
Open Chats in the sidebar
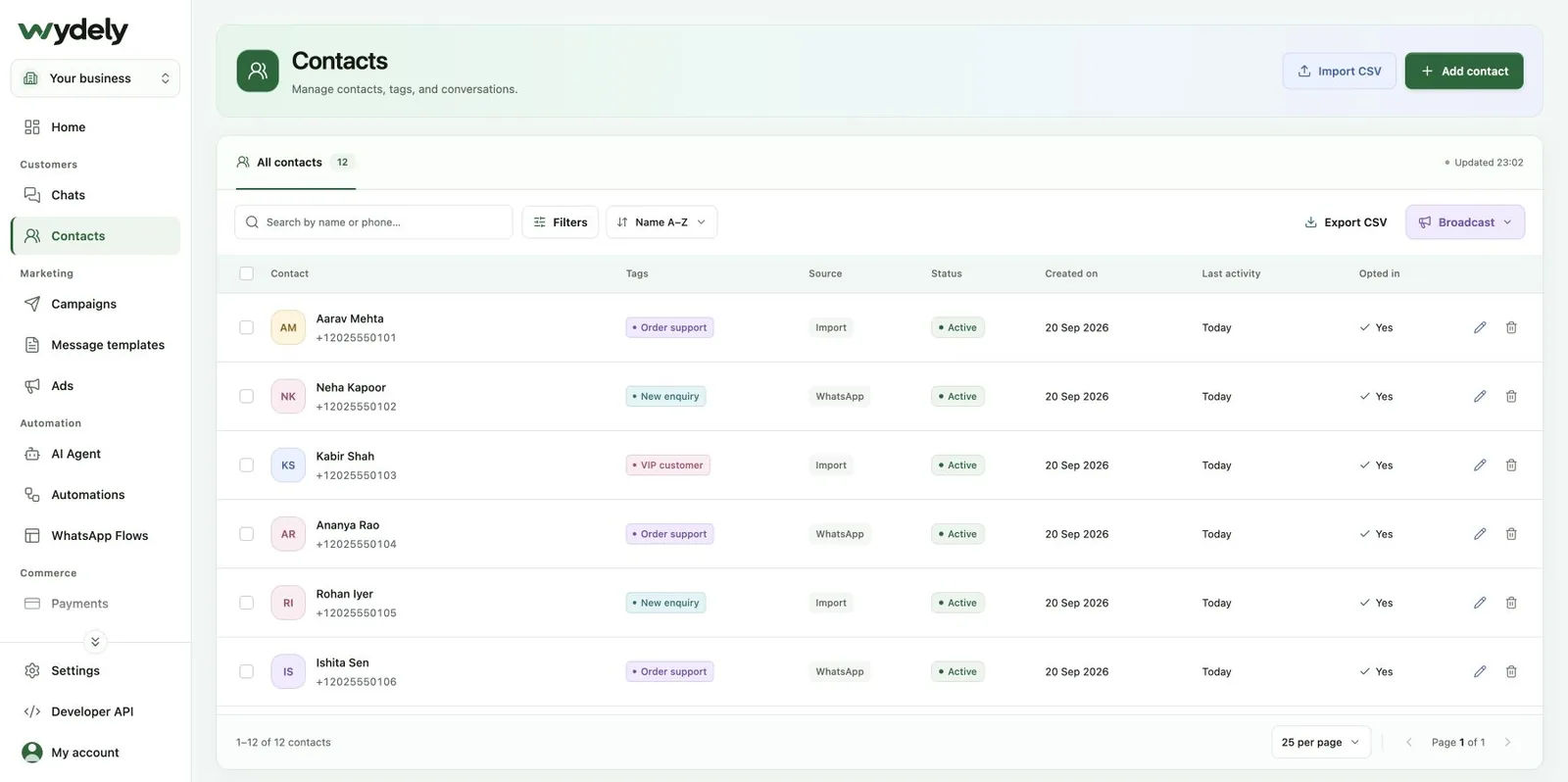point(95,195)
